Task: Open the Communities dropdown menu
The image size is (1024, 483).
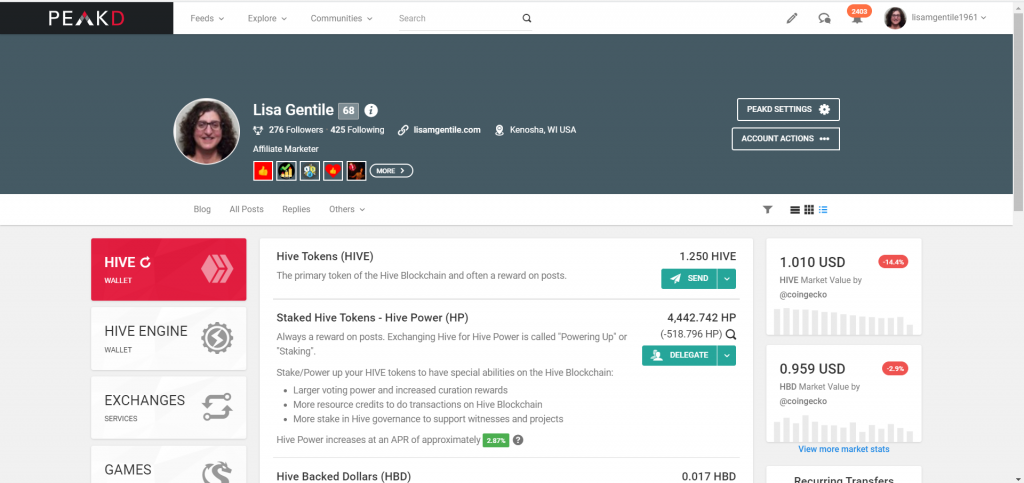Action: pos(342,18)
